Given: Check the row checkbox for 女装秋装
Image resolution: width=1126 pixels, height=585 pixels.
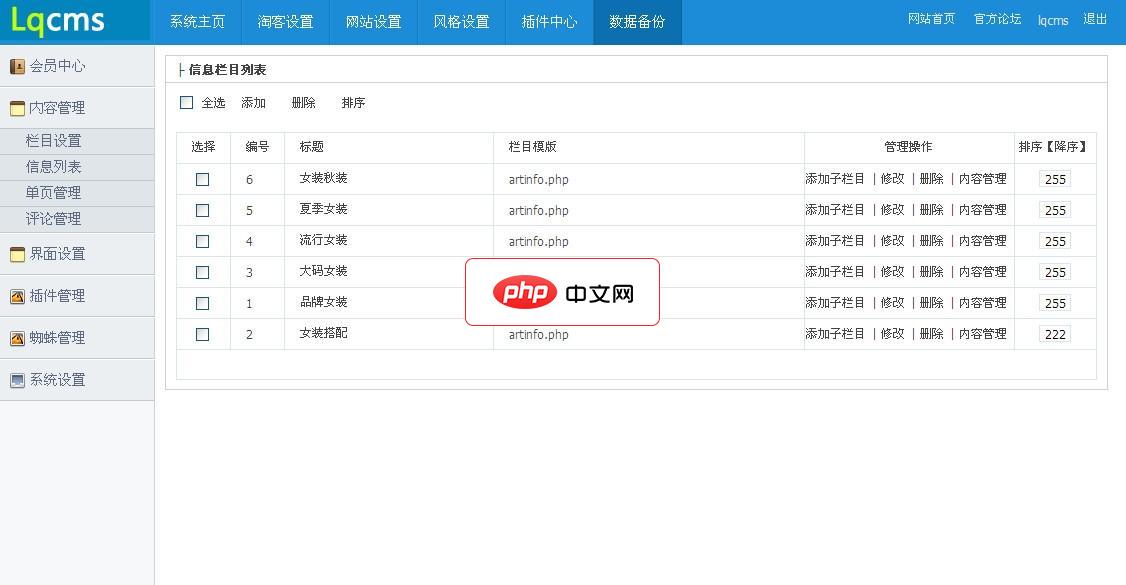Looking at the screenshot, I should coord(203,180).
